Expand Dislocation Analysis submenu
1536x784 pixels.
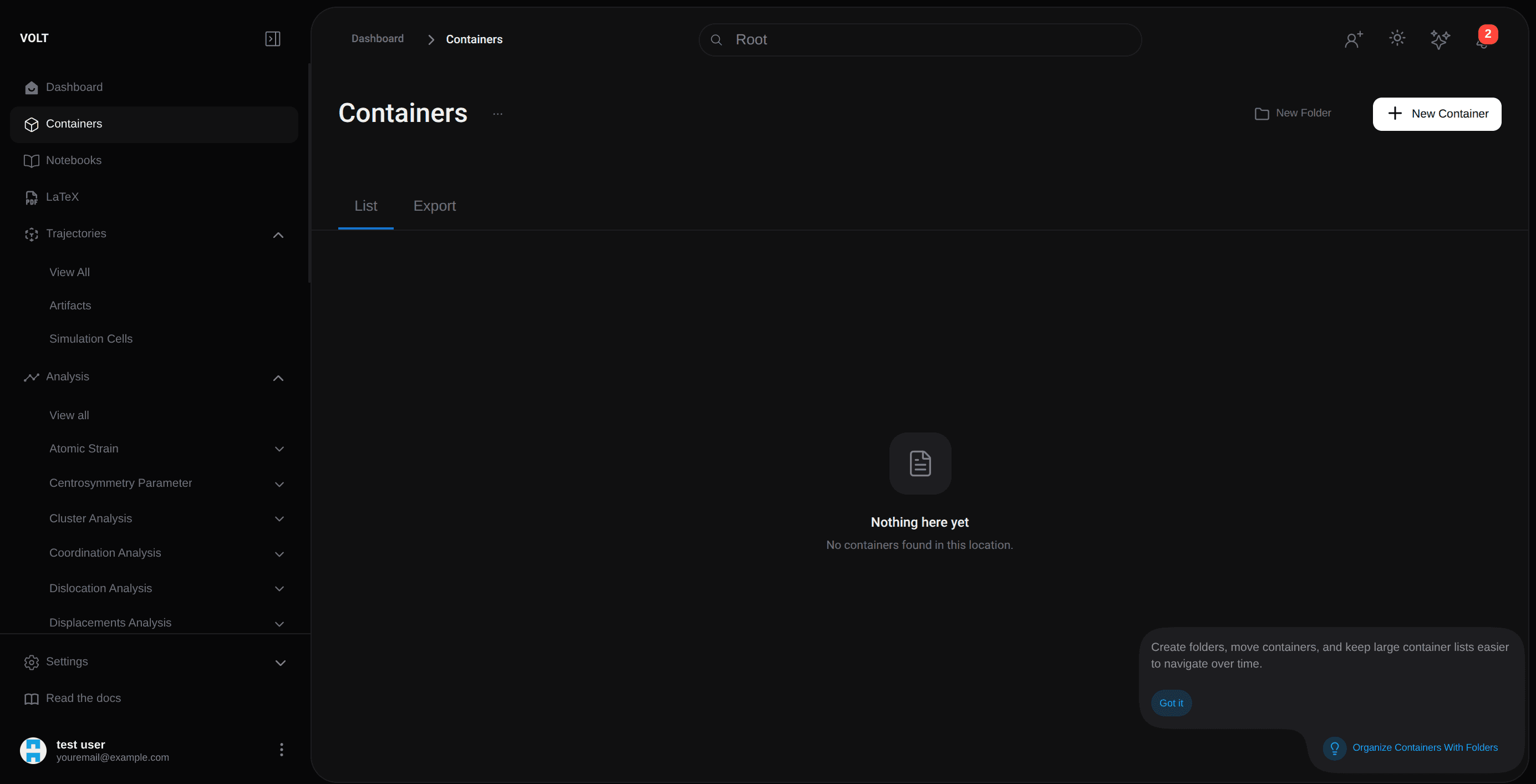click(x=279, y=588)
